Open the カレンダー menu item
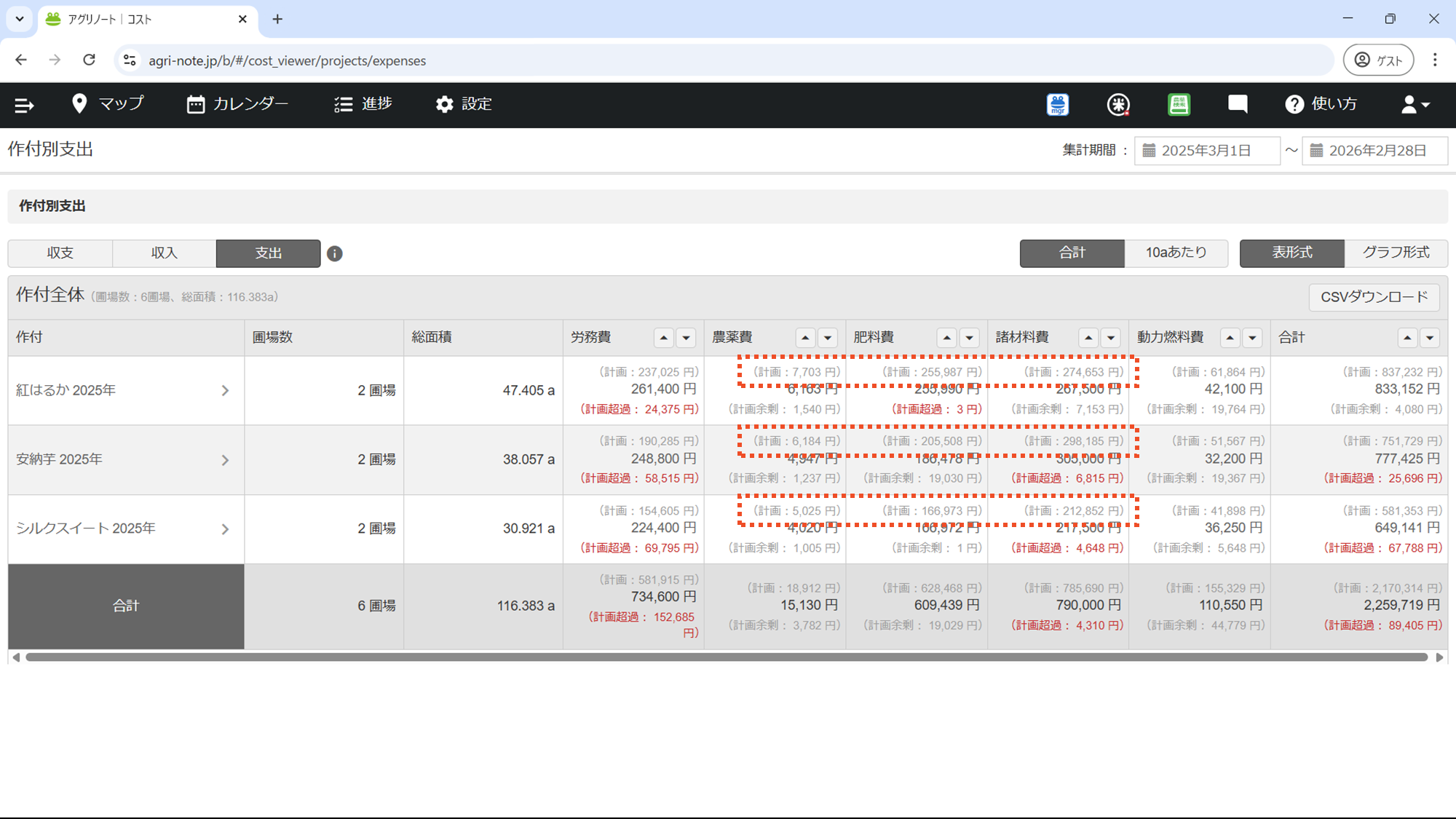This screenshot has height=819, width=1456. 237,104
